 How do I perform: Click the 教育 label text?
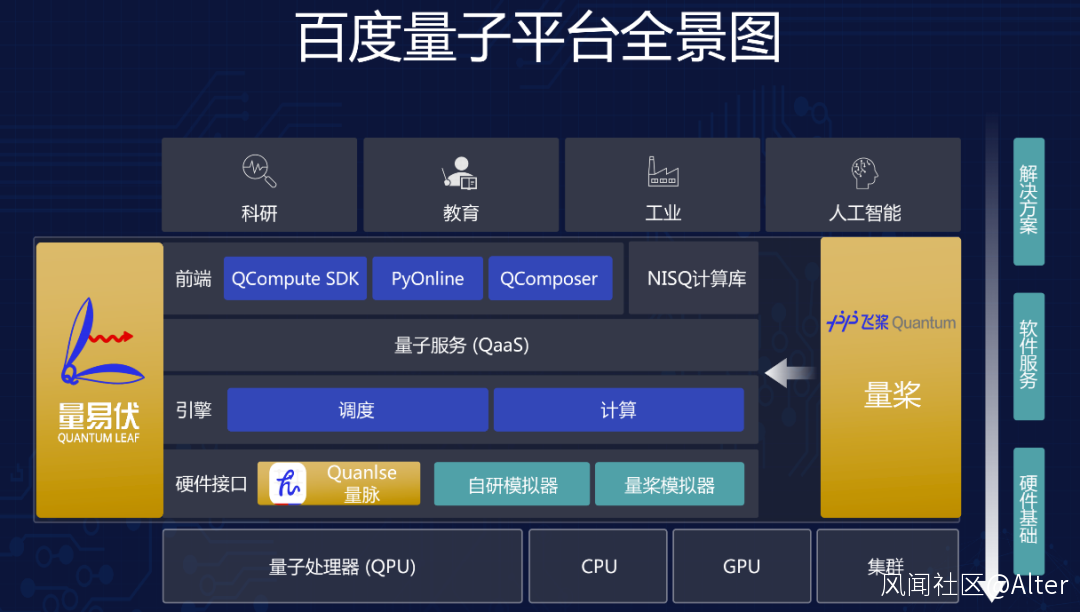point(460,213)
